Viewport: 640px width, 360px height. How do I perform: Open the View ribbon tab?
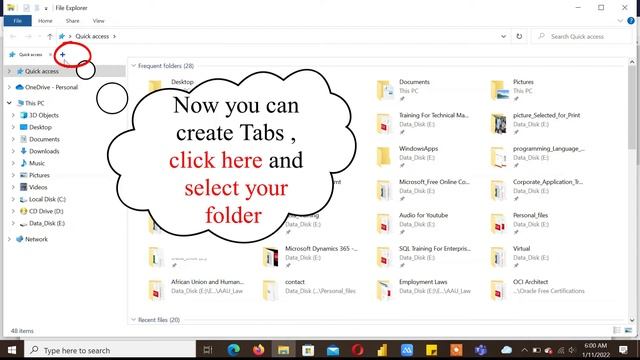[x=98, y=20]
